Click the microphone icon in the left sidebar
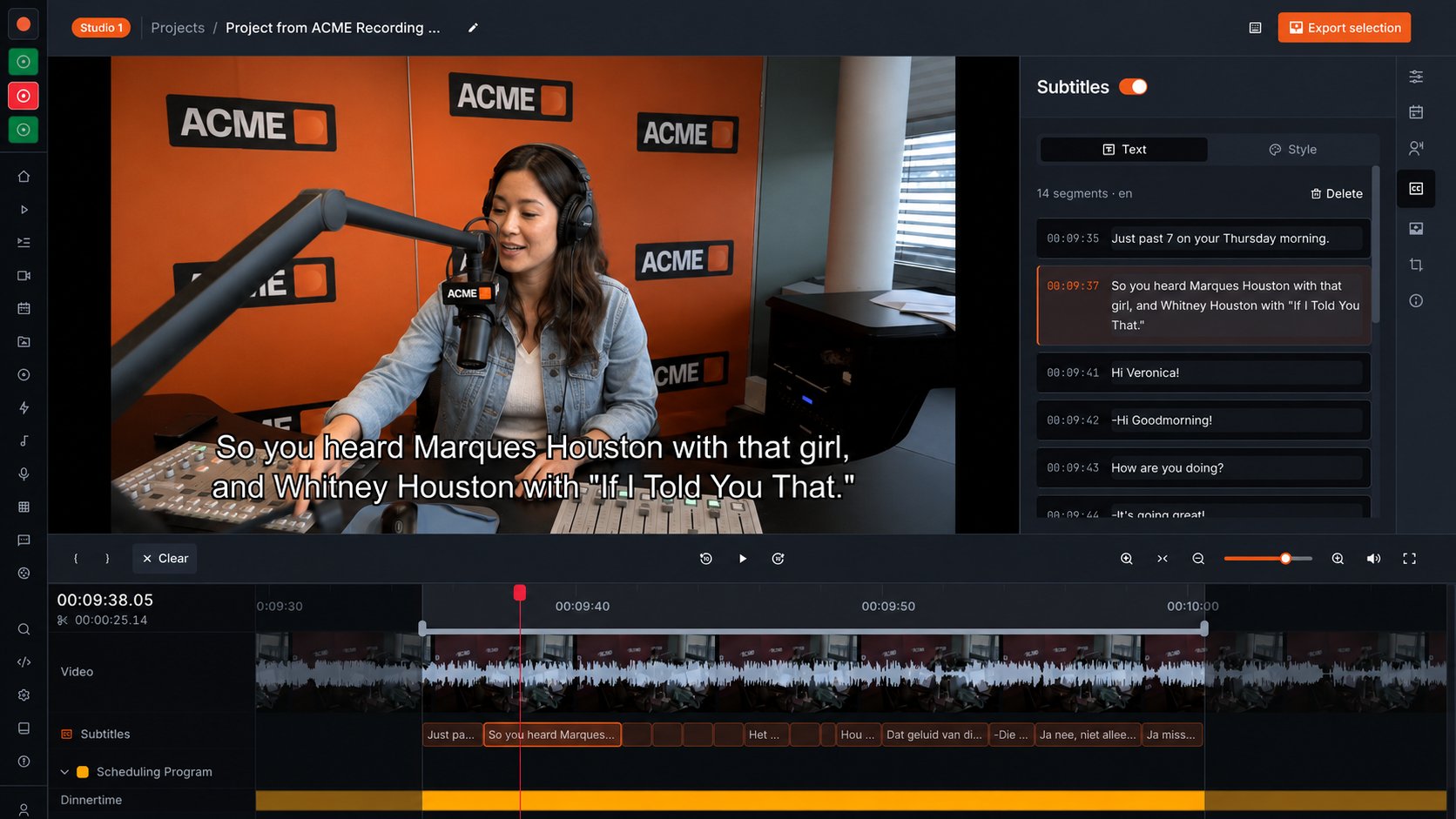 click(24, 474)
